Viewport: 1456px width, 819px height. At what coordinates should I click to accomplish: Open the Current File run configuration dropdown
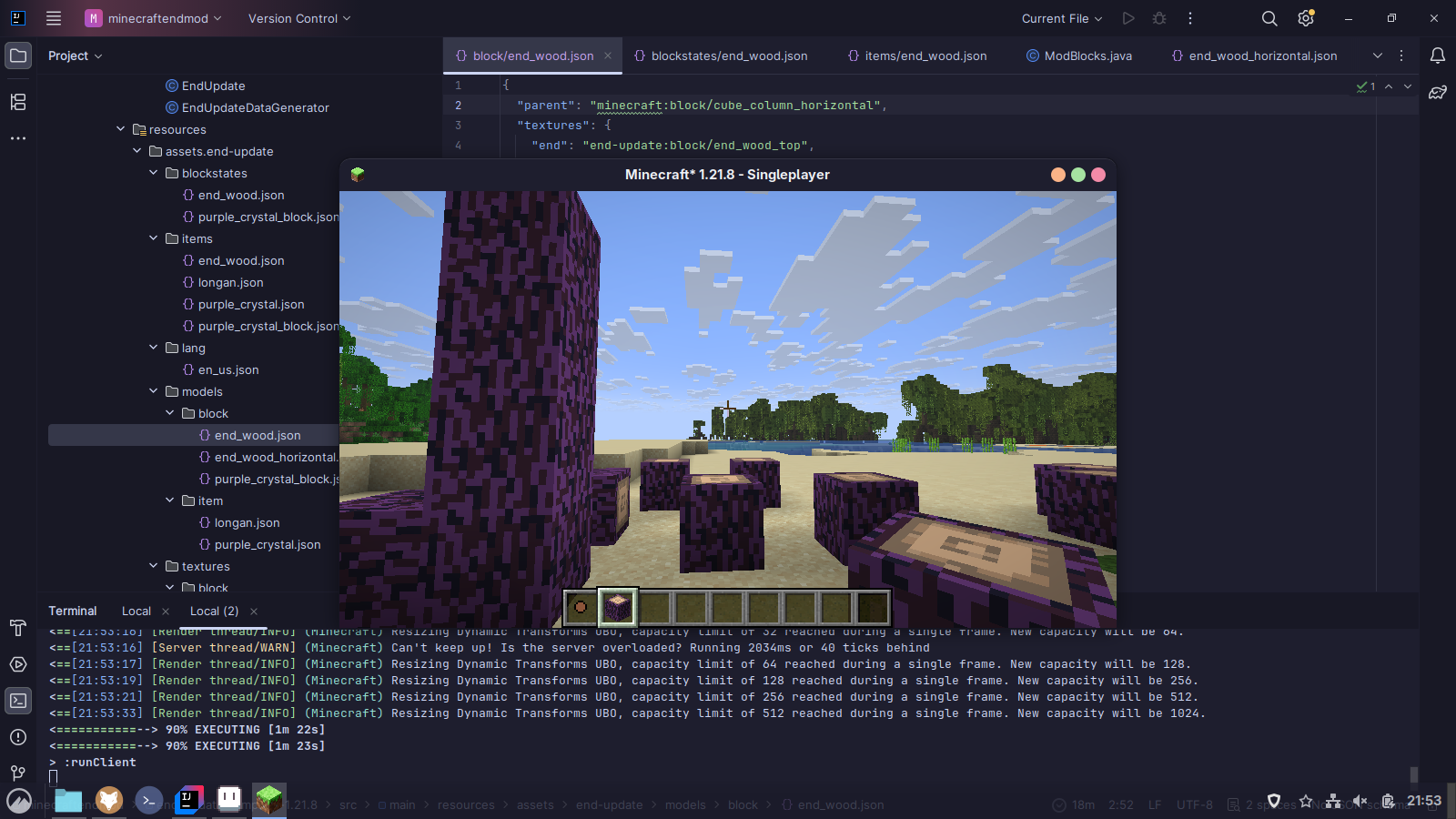click(x=1061, y=18)
